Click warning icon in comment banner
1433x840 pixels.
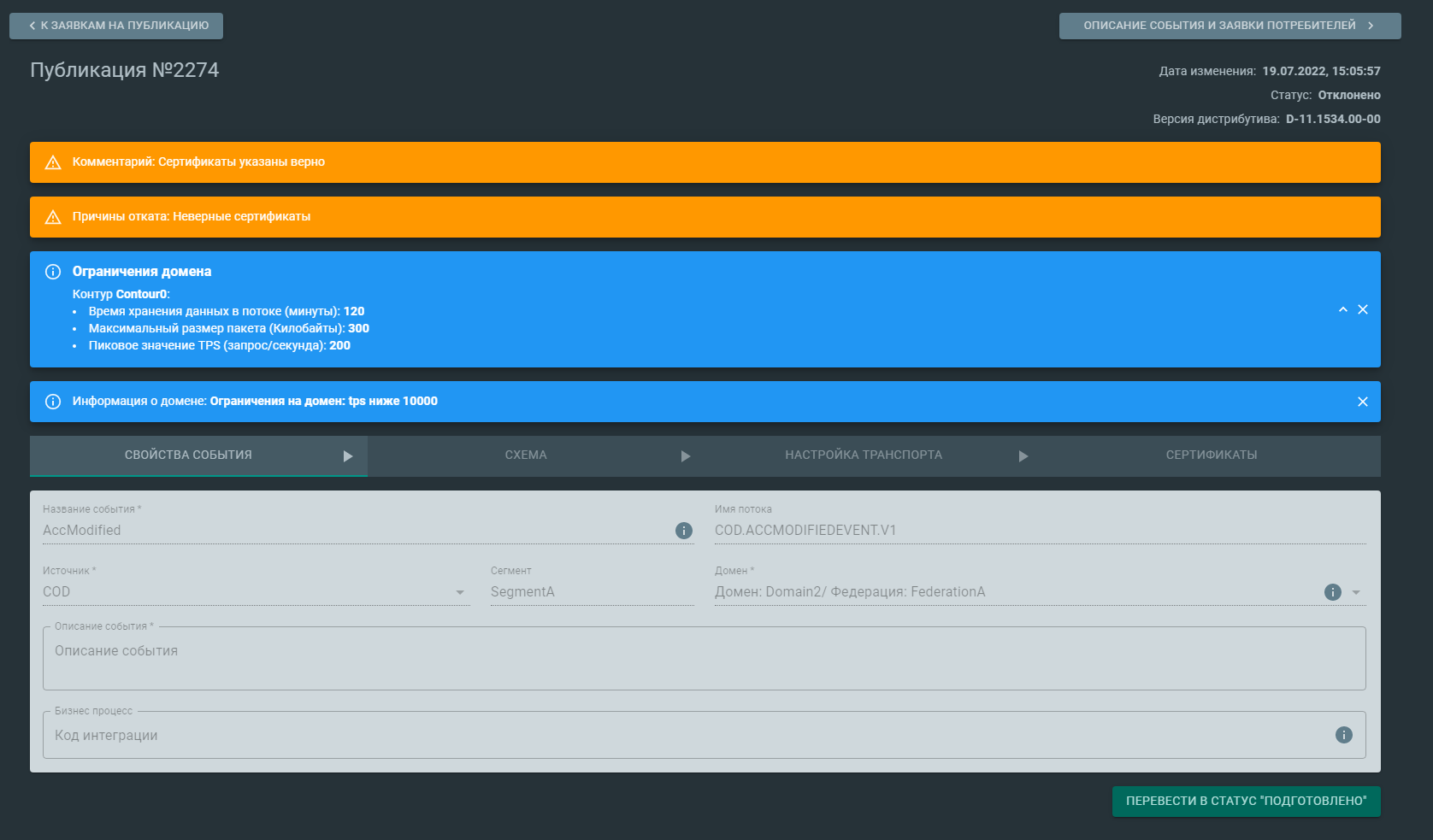[x=53, y=162]
